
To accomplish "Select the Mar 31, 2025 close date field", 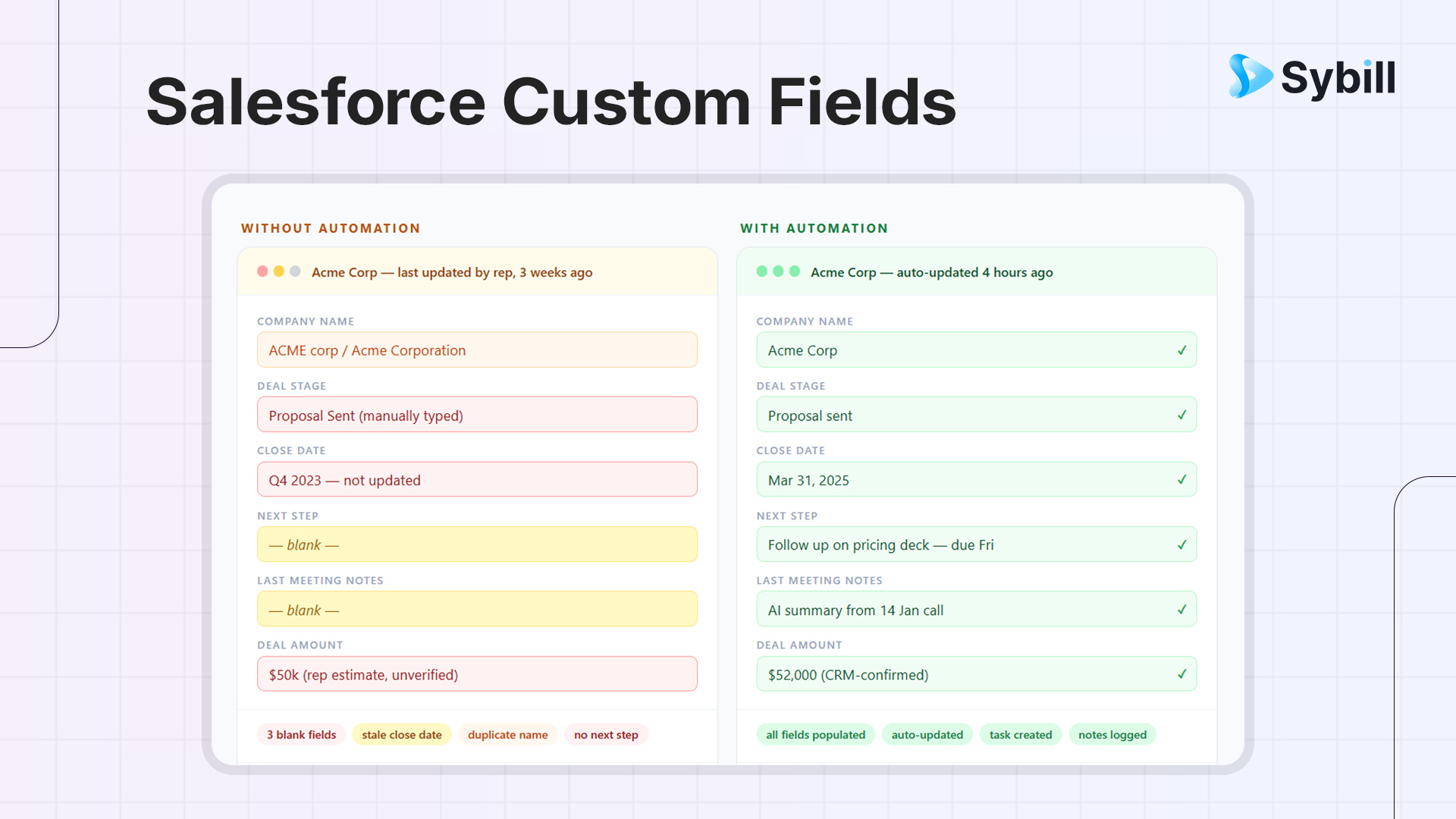I will [x=977, y=479].
